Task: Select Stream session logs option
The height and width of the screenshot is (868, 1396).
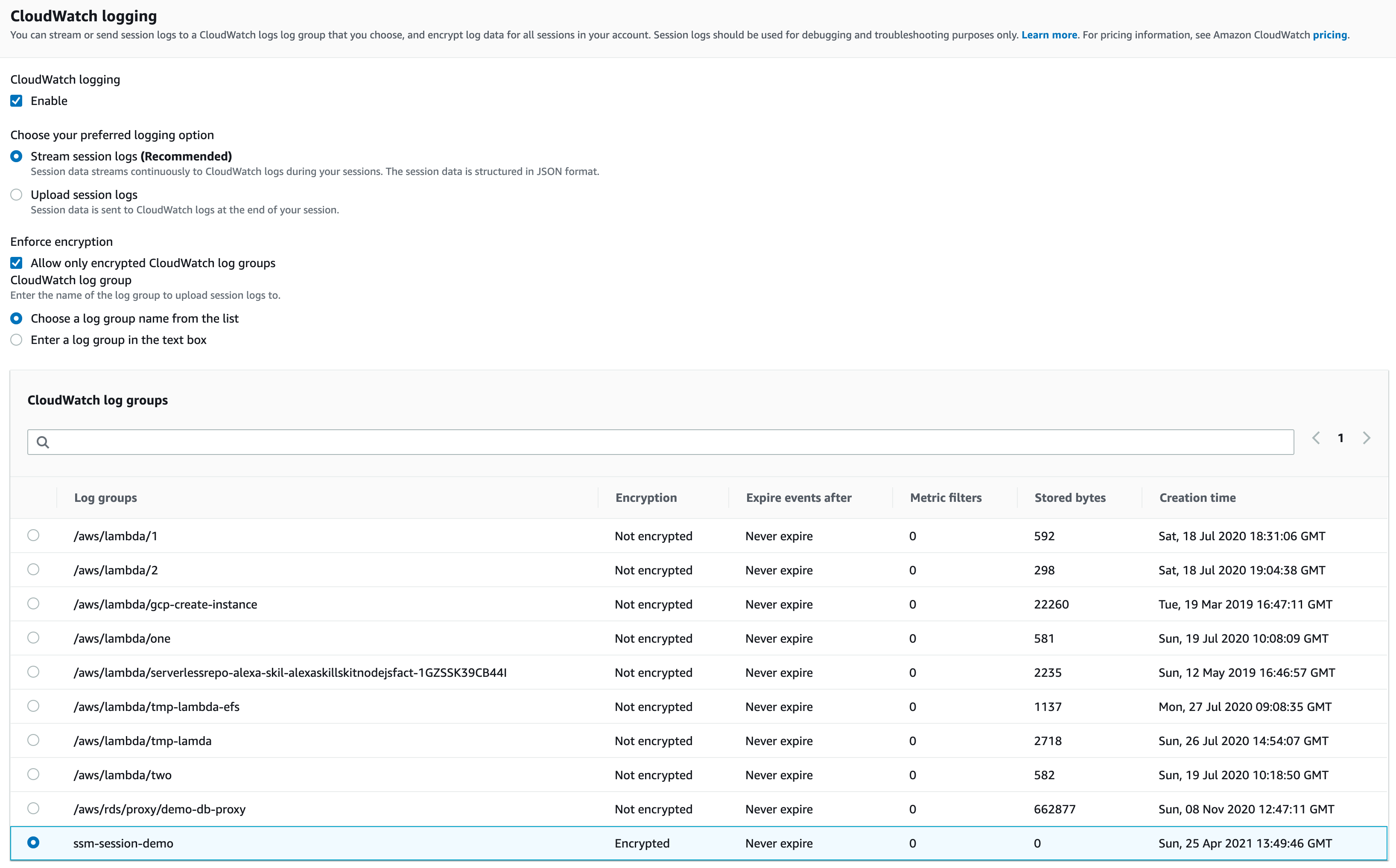Action: 16,156
